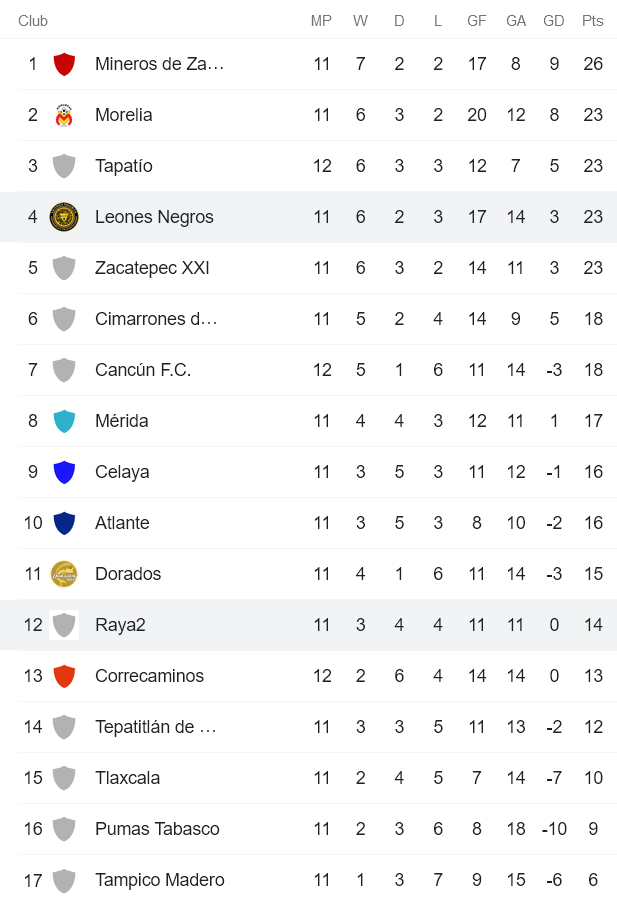Select the Atlante club crest
Screen dimensions: 617x911
pyautogui.click(x=64, y=523)
